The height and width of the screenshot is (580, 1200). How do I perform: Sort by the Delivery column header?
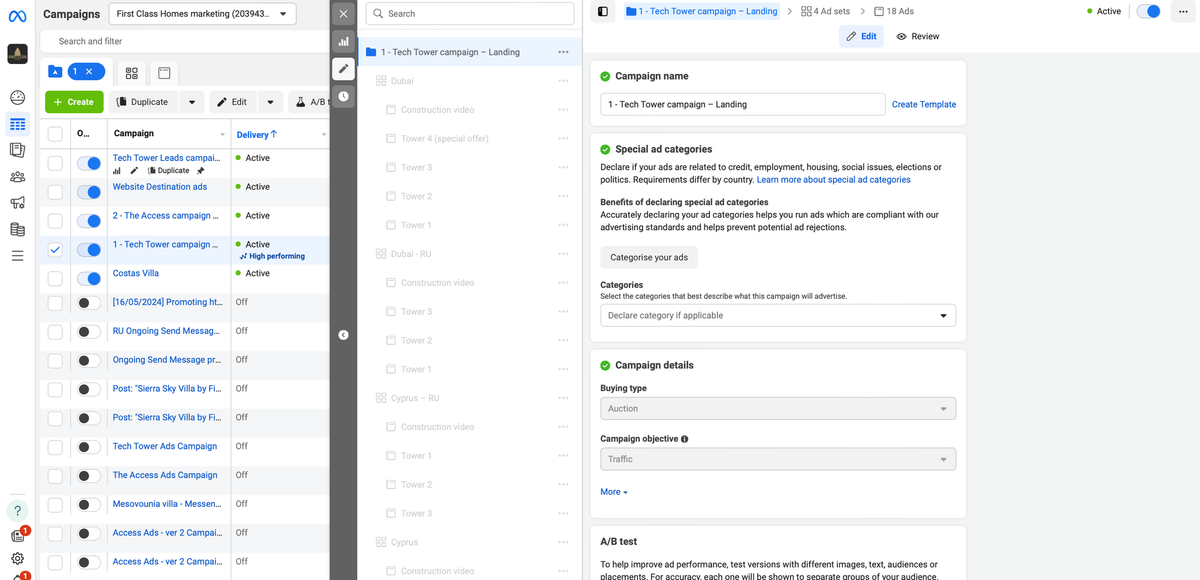tap(257, 134)
